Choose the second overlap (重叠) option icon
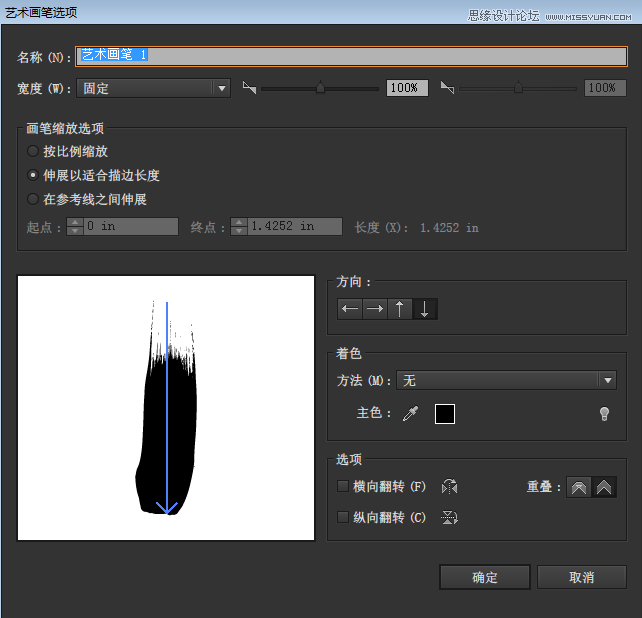The height and width of the screenshot is (618, 642). [604, 487]
